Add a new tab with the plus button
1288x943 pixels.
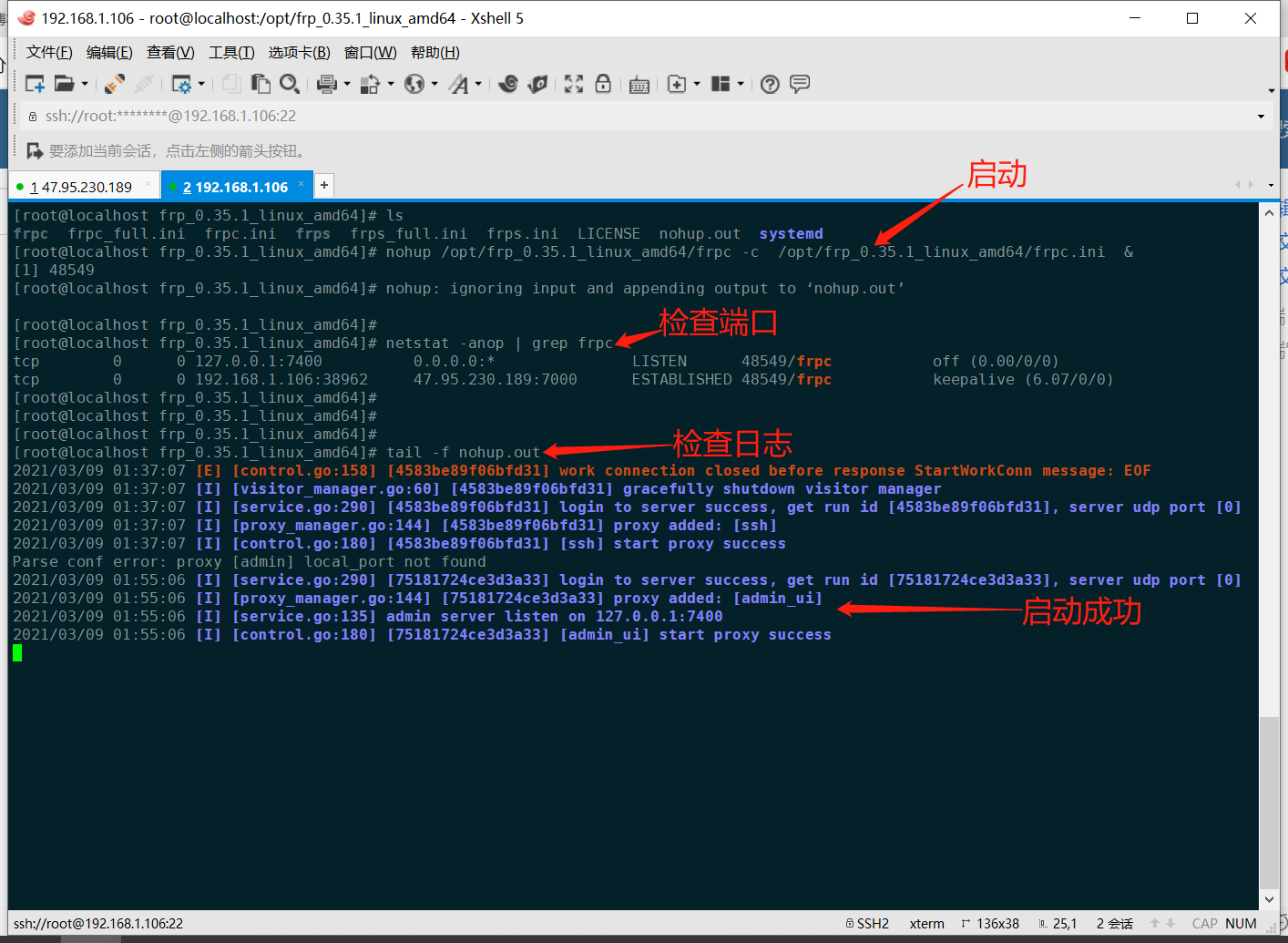pos(323,184)
